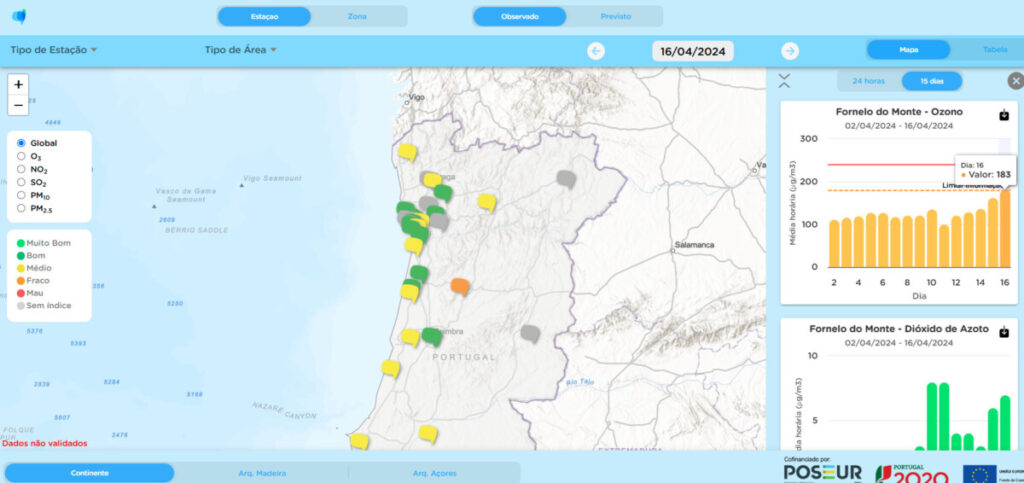Select the grey marker east of Coimbra

click(x=530, y=334)
